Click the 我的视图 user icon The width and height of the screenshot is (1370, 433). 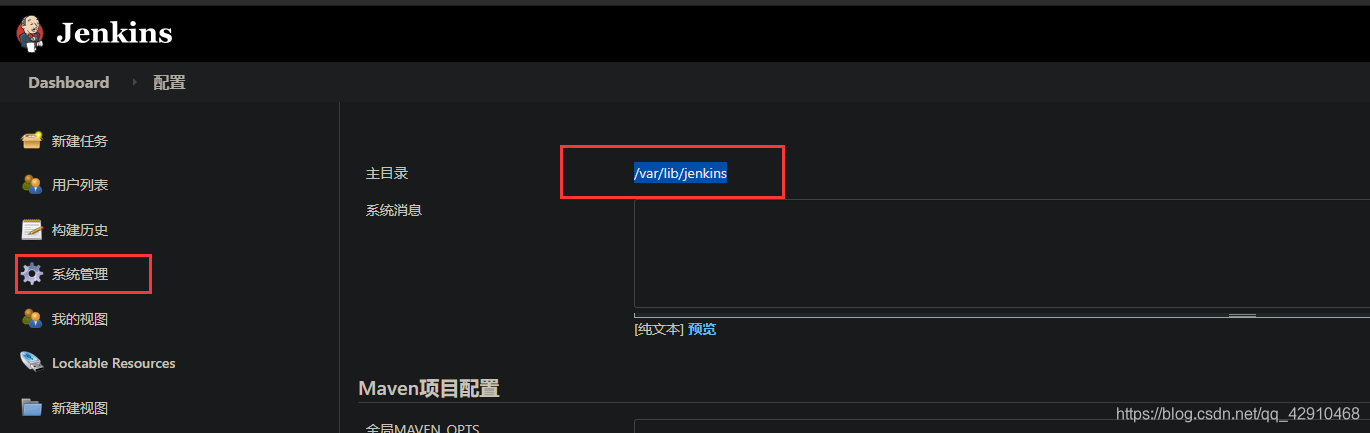(32, 318)
